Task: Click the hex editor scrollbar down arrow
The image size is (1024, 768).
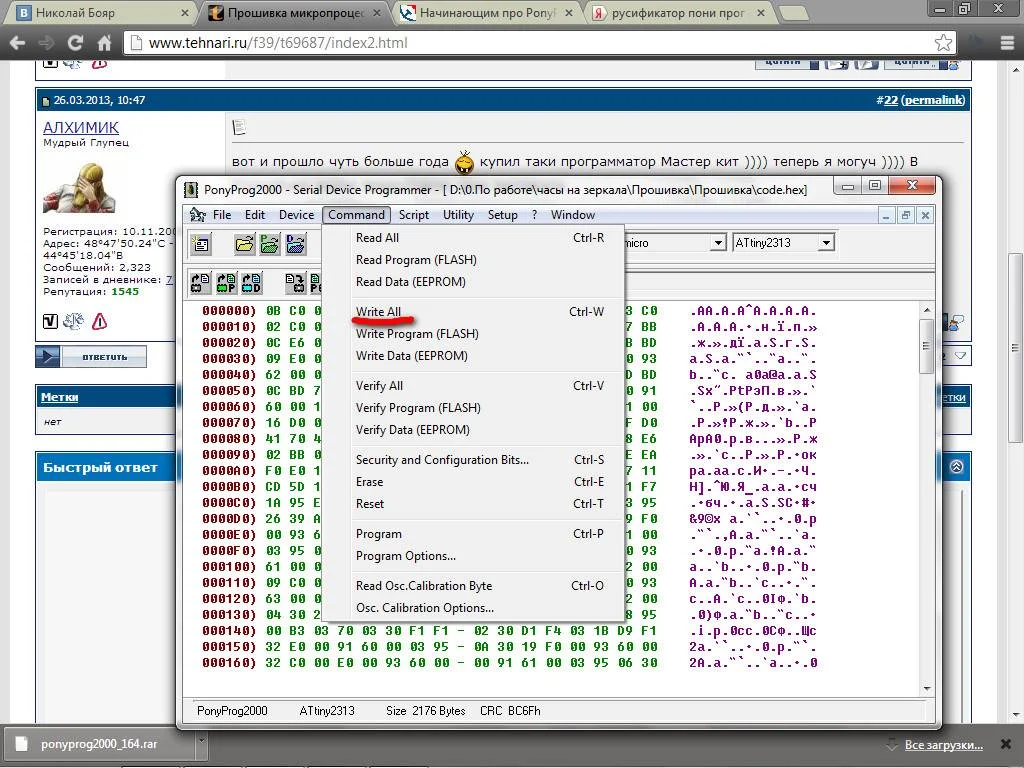Action: coord(927,688)
